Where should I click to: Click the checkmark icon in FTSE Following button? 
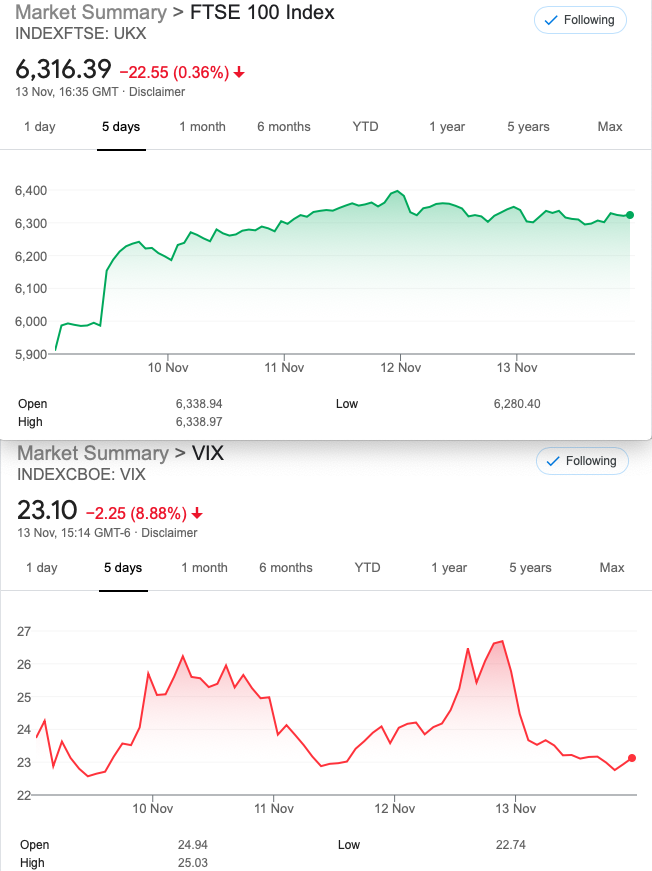pos(551,21)
